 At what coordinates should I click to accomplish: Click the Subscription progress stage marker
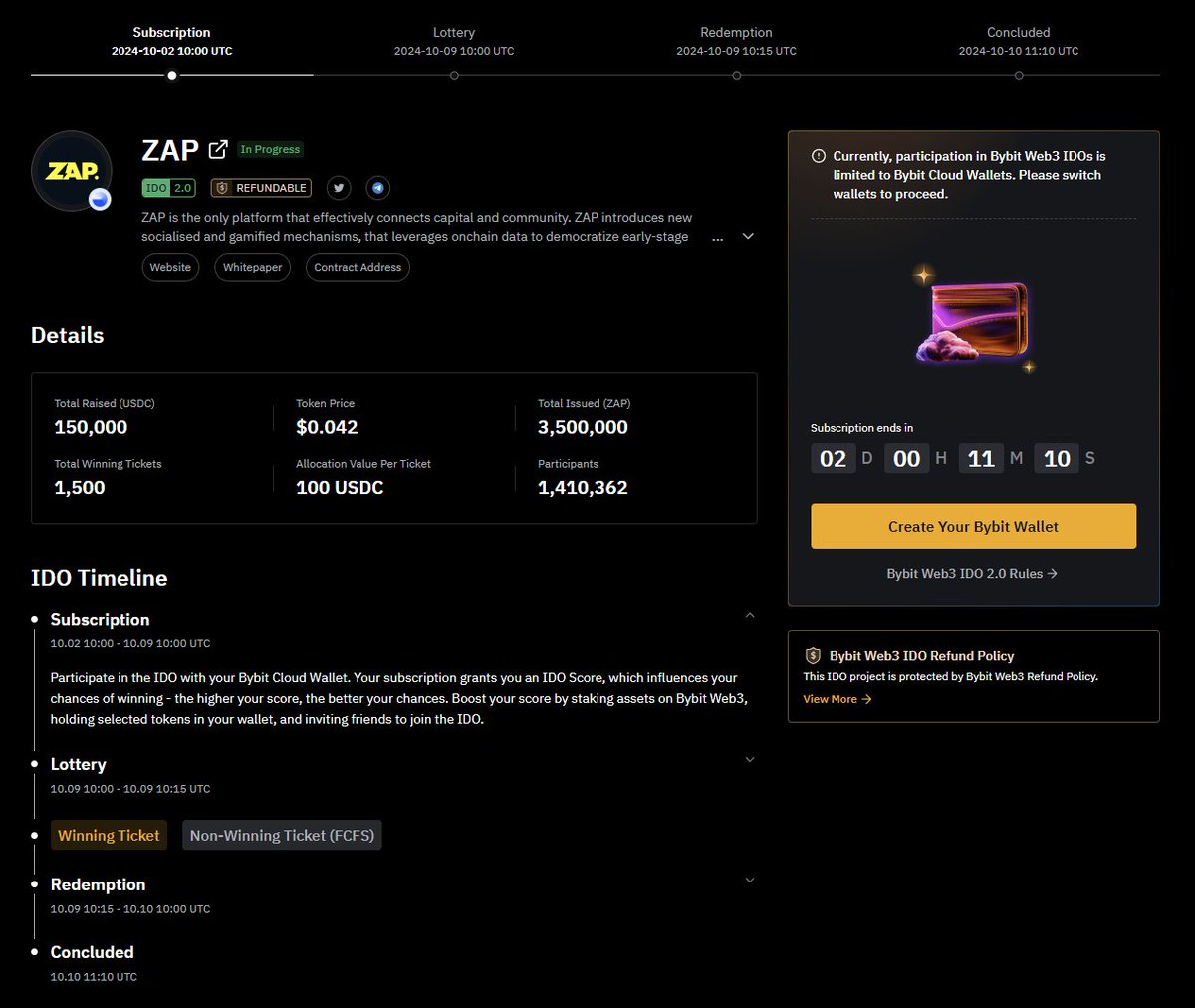[172, 75]
